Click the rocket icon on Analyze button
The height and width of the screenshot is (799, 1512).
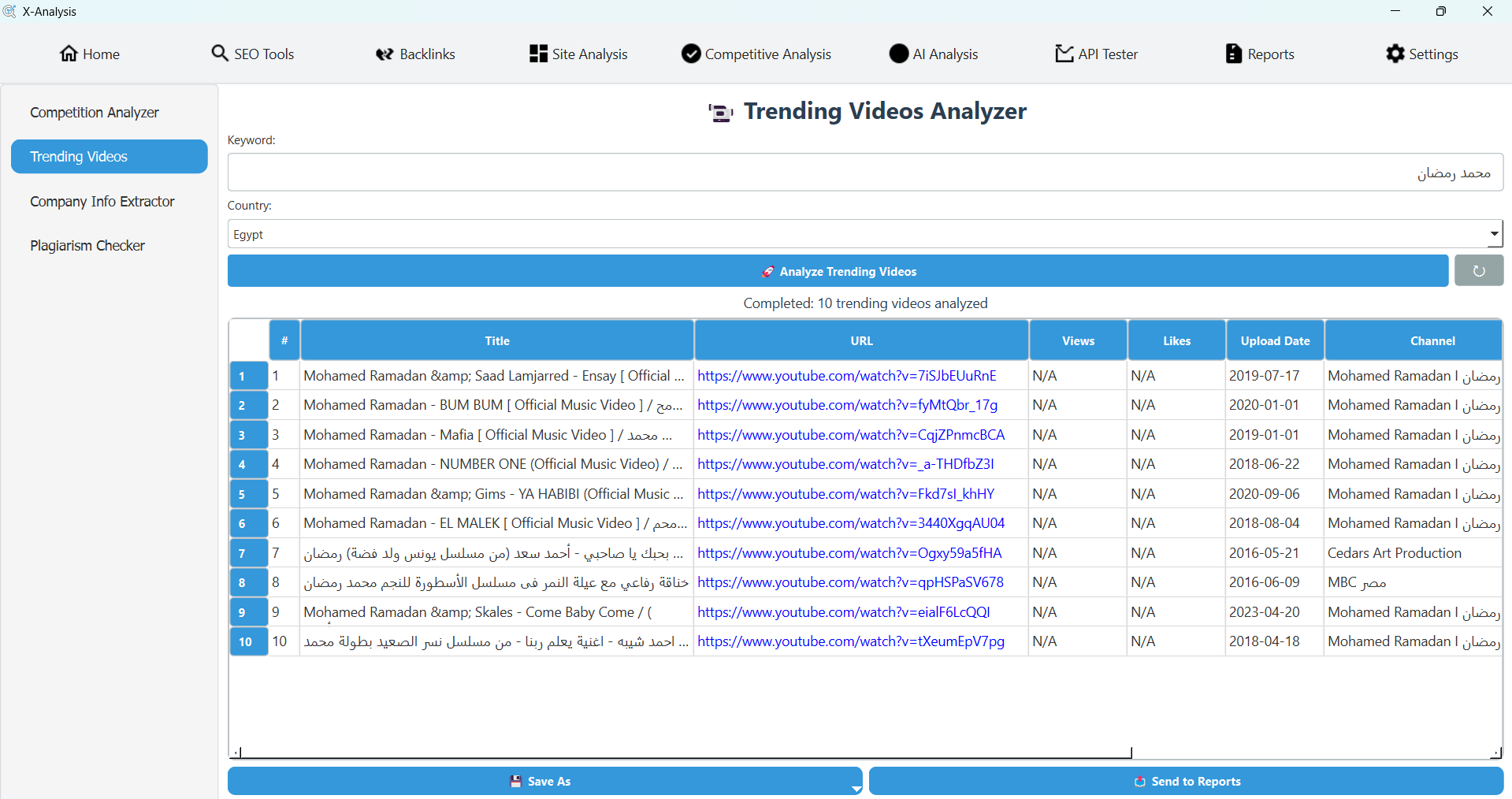tap(768, 272)
